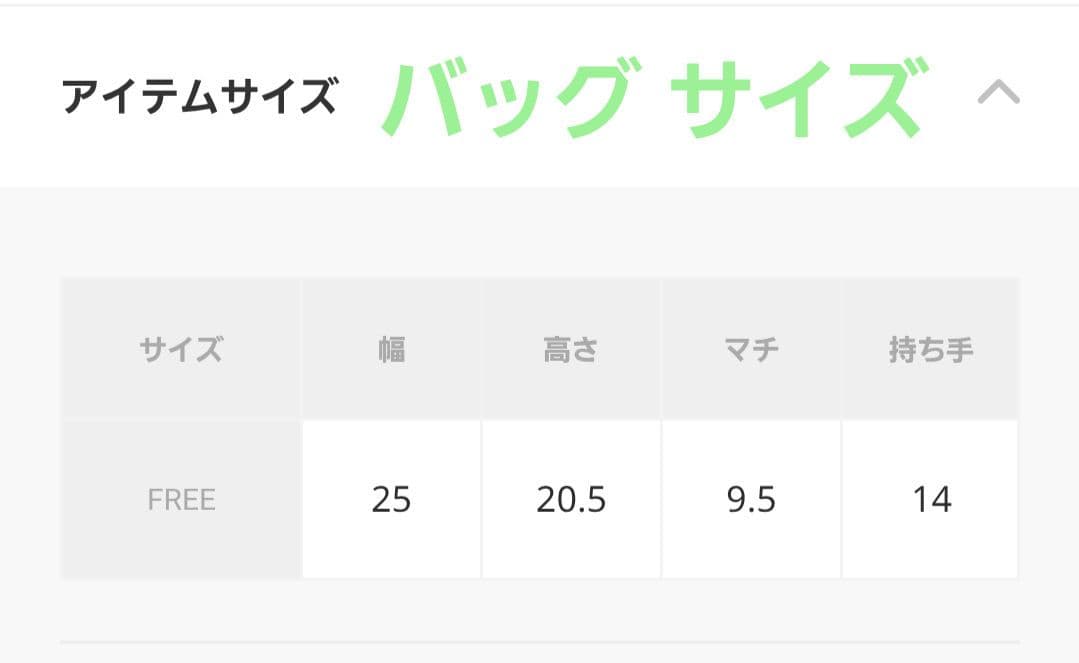Click the width value 25
Screen dimensions: 1079x663
pos(391,500)
